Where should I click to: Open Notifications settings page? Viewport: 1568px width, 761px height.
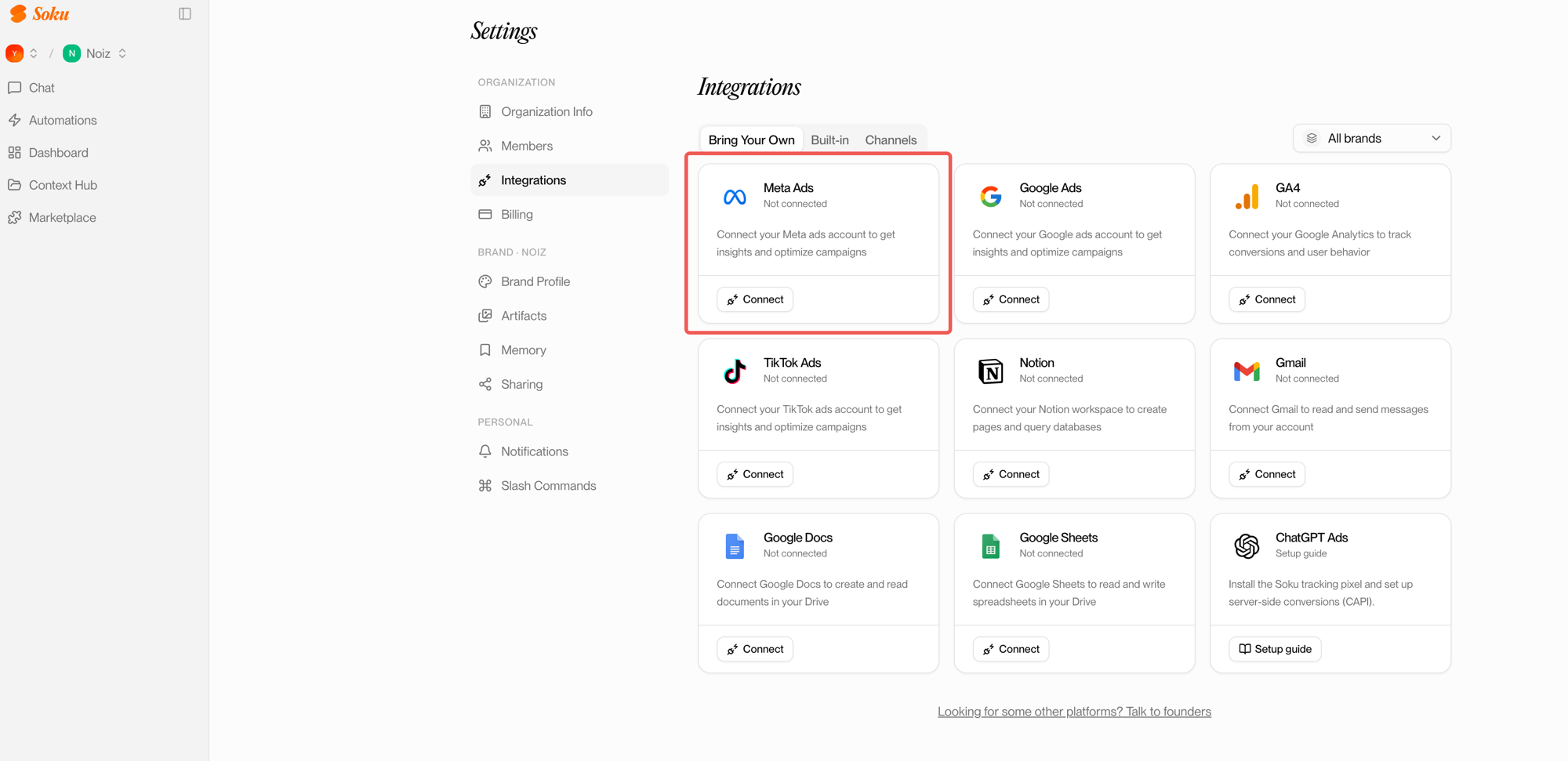[569, 451]
